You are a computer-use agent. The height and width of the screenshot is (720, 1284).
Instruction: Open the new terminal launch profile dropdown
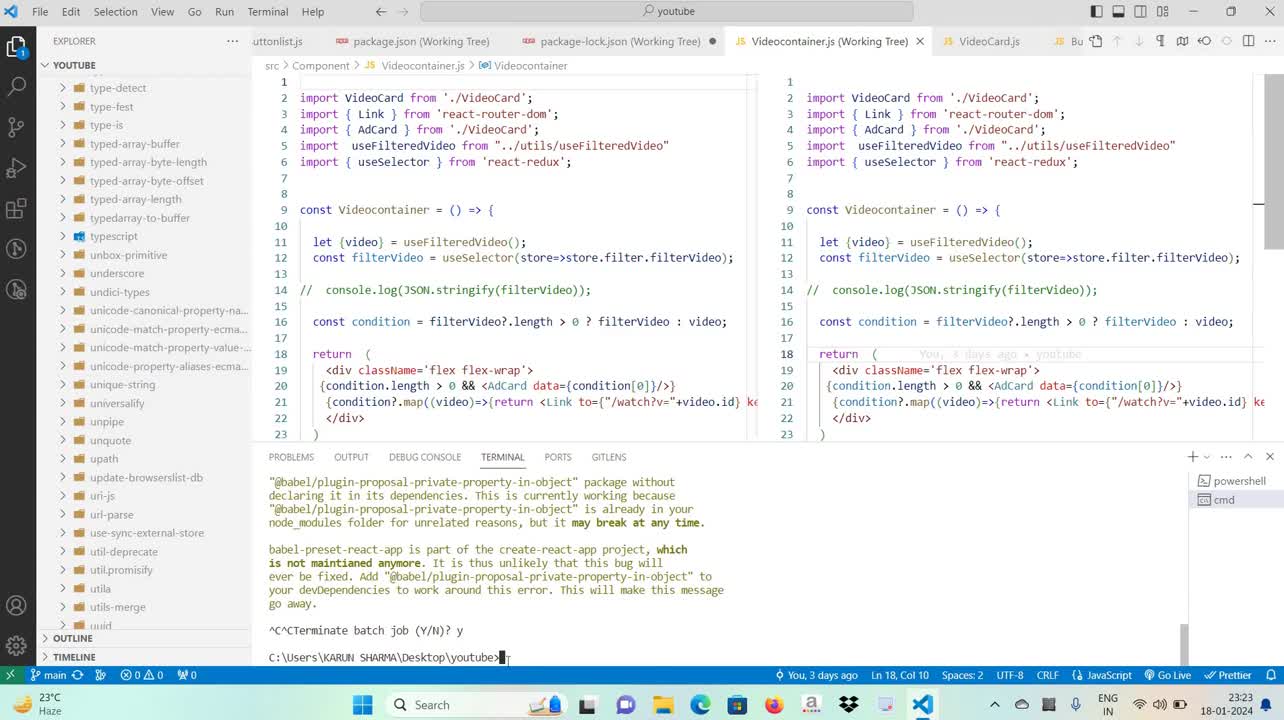pyautogui.click(x=1207, y=457)
